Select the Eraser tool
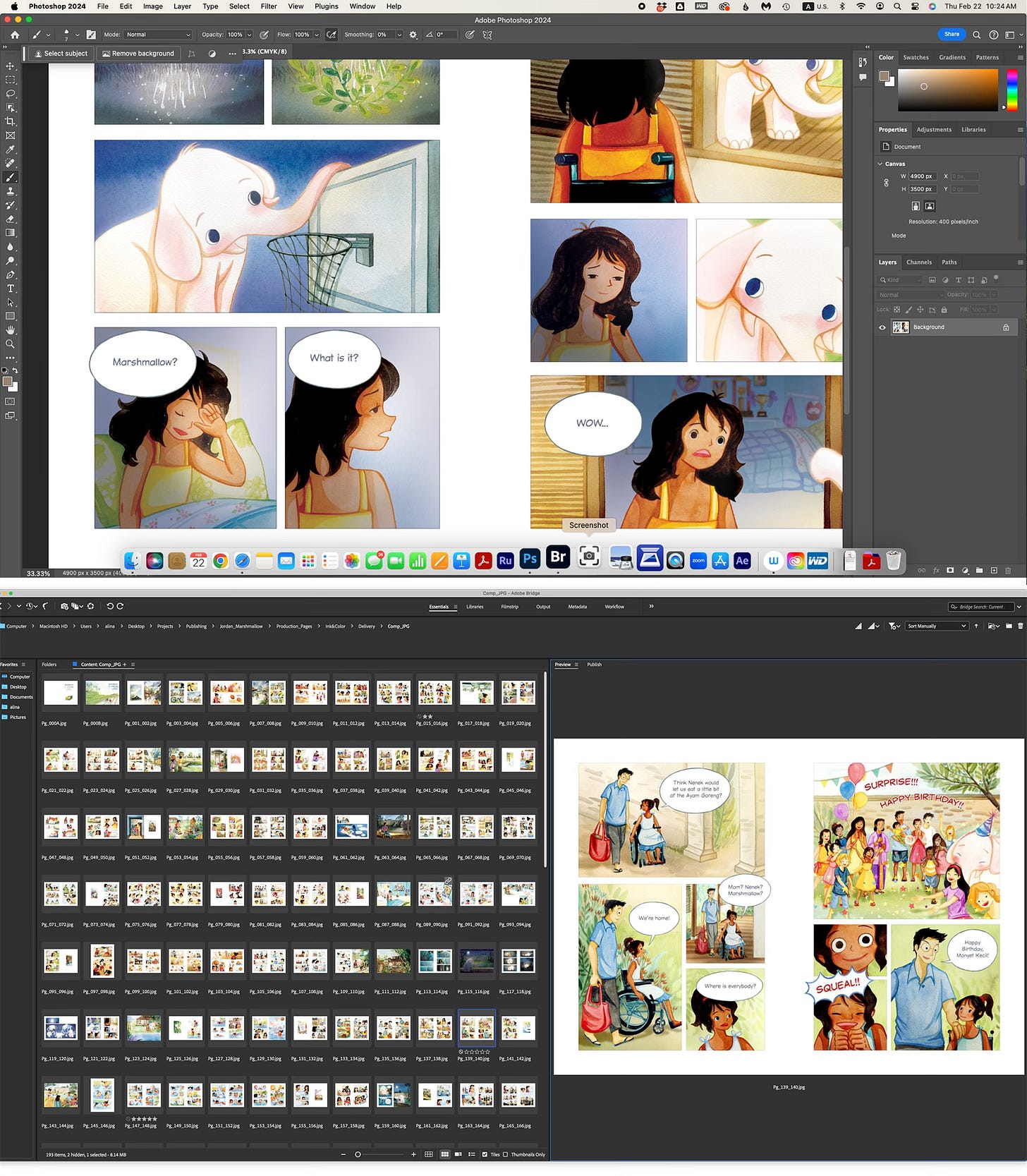The image size is (1027, 1176). tap(10, 219)
